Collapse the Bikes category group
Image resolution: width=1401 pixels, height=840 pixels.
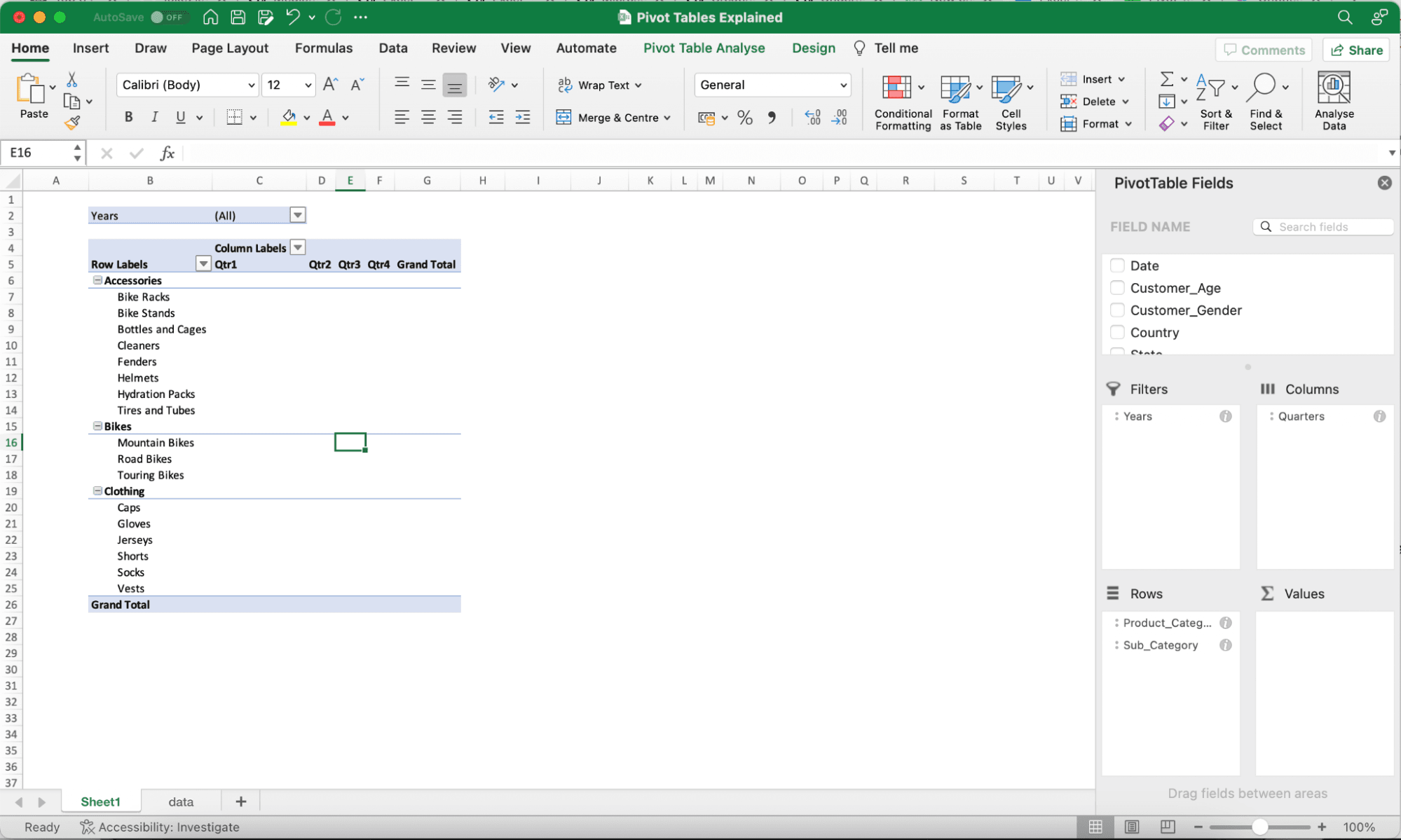tap(97, 426)
